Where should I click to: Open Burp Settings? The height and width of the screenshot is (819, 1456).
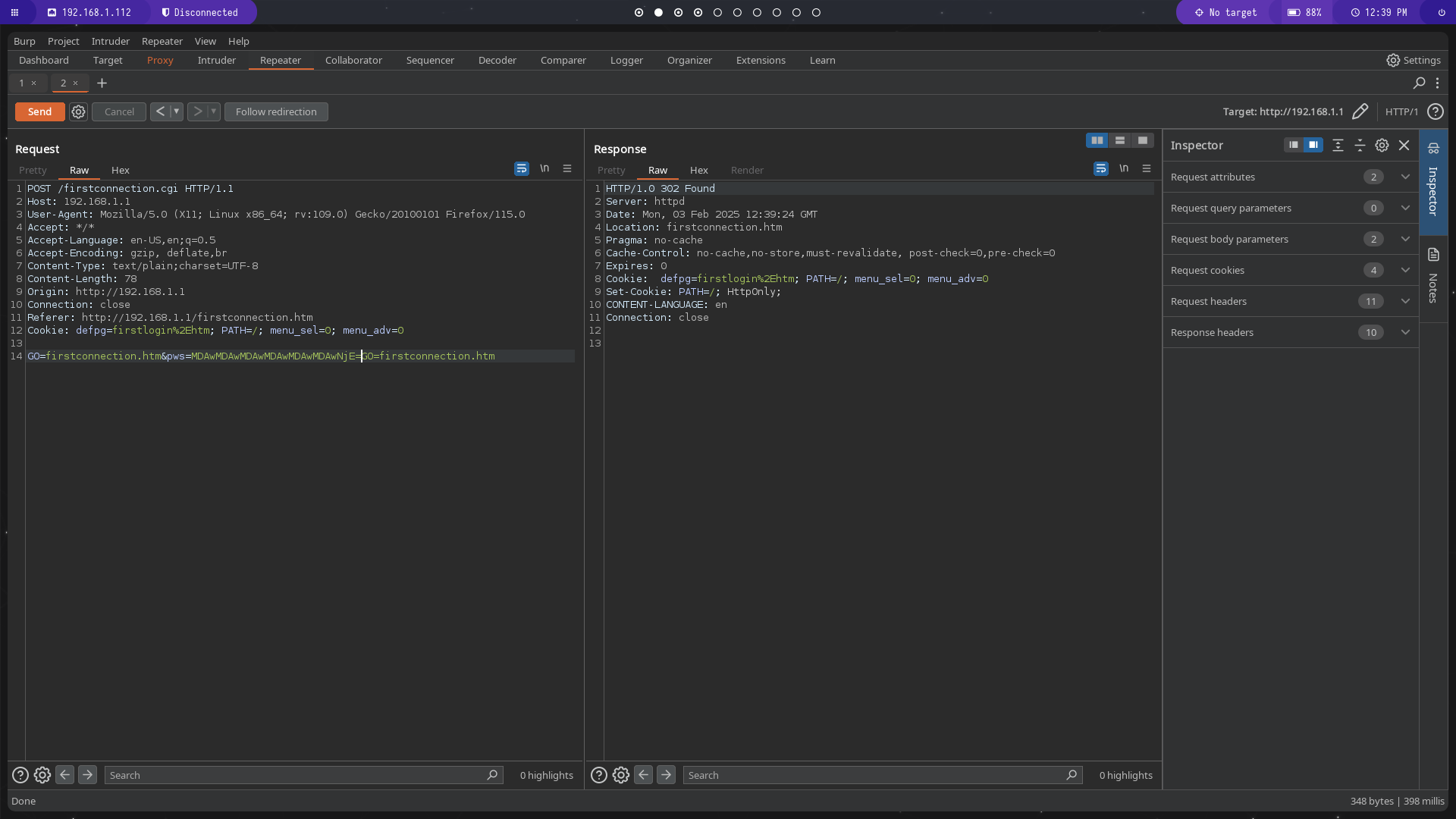tap(1414, 60)
